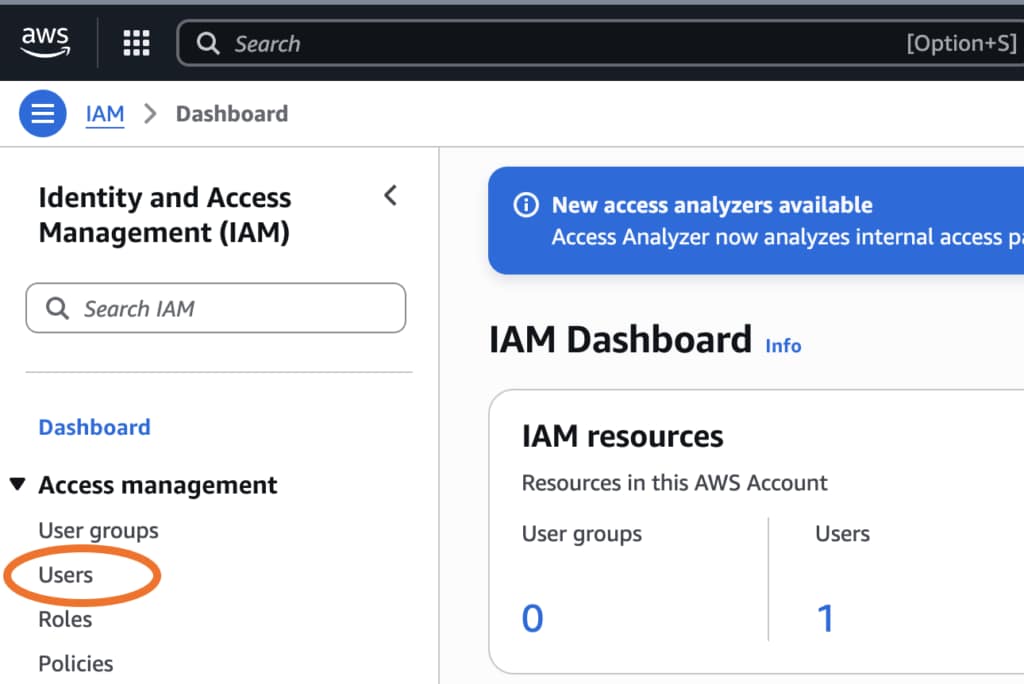The height and width of the screenshot is (684, 1024).
Task: Go to Users in the sidebar
Action: 66,575
